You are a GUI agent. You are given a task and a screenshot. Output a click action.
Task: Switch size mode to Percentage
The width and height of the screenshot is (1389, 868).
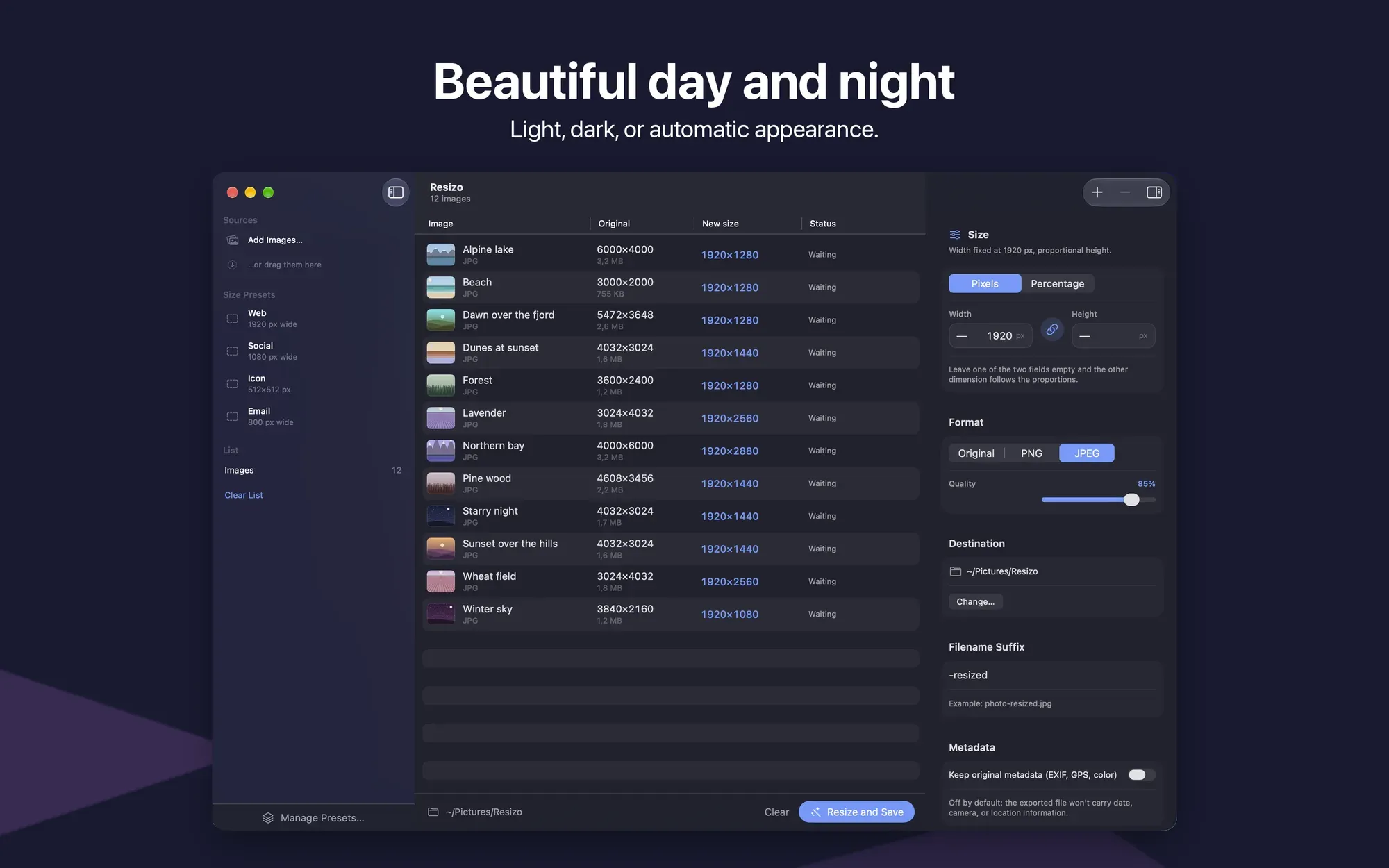[x=1057, y=283]
